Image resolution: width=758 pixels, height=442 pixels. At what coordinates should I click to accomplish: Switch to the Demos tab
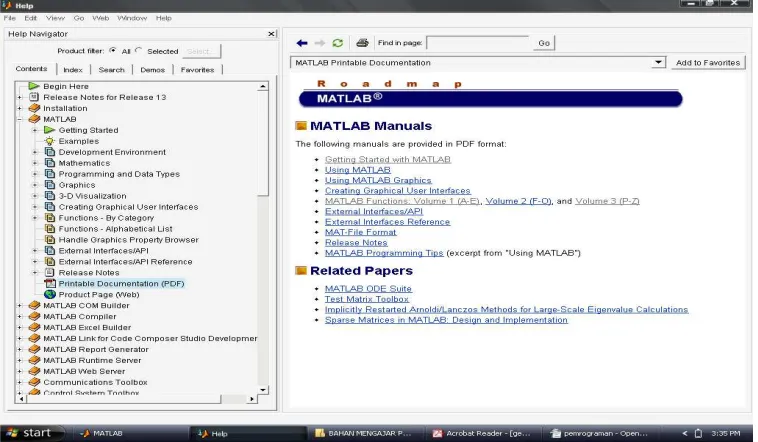[153, 70]
